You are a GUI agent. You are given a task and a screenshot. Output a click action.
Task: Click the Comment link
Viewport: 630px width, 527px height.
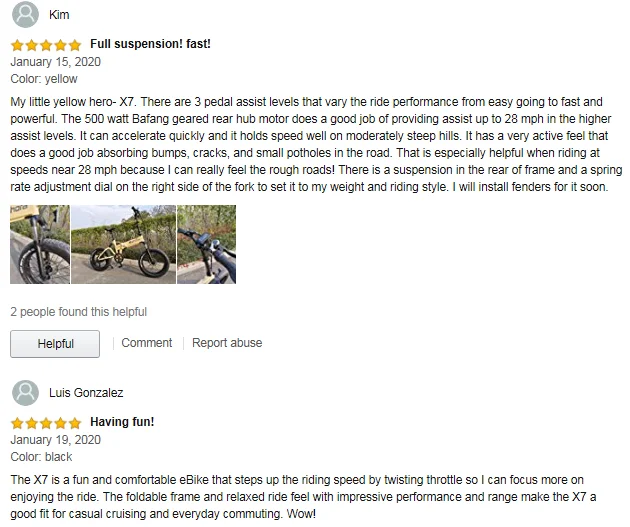(x=147, y=343)
